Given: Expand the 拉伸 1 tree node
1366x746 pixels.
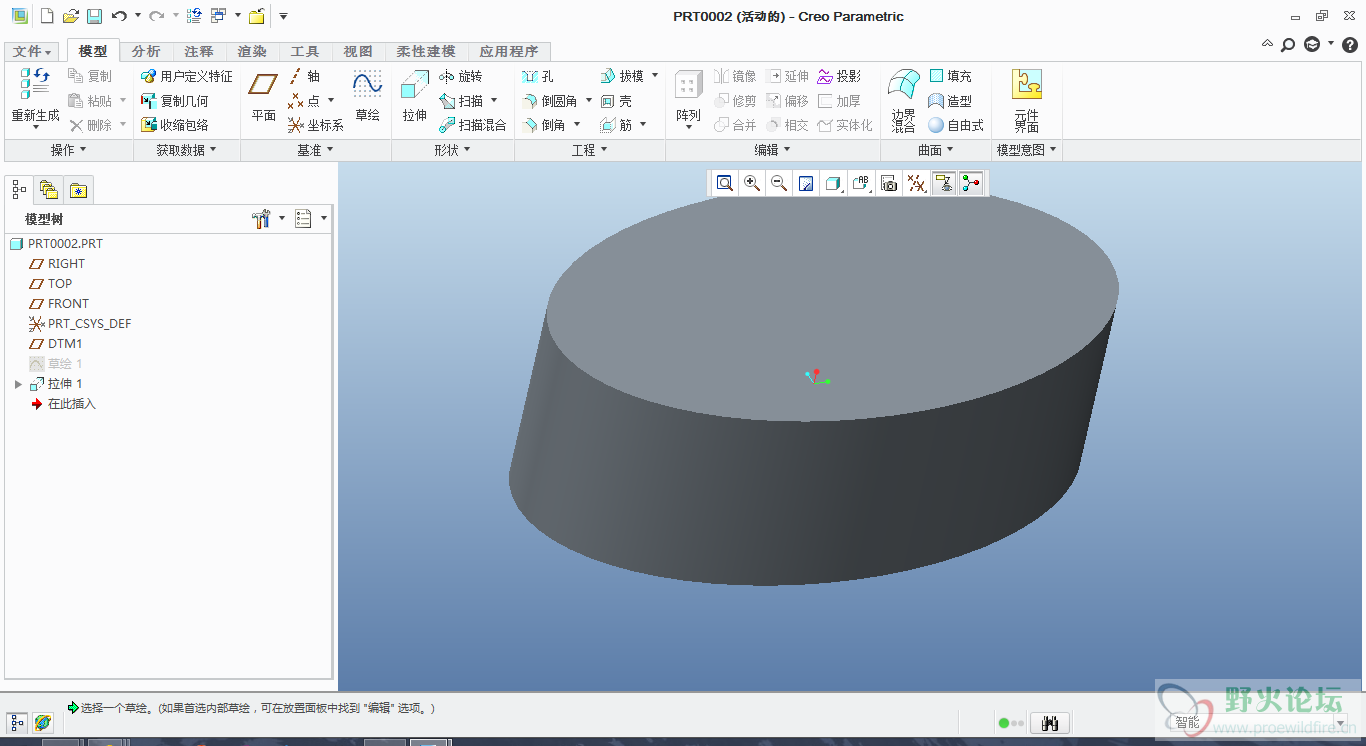Looking at the screenshot, I should click(18, 384).
